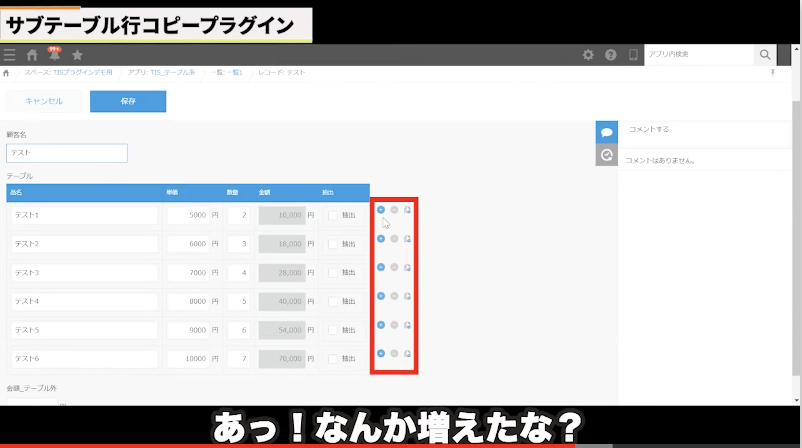Click the search magnifier icon
Screen dimensions: 802x448
pos(765,55)
